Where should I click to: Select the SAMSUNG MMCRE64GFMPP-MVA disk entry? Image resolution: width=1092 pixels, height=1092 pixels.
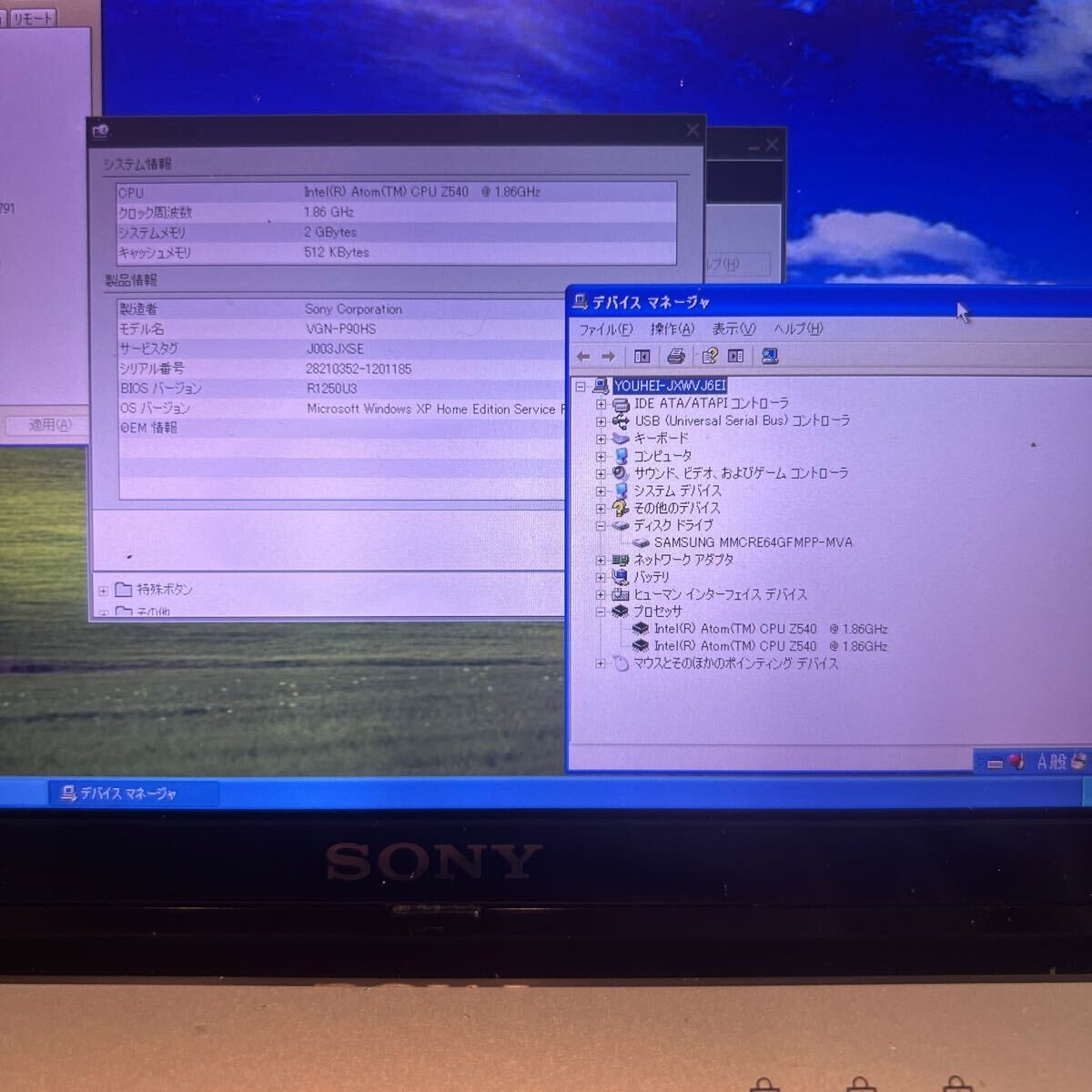click(x=753, y=541)
